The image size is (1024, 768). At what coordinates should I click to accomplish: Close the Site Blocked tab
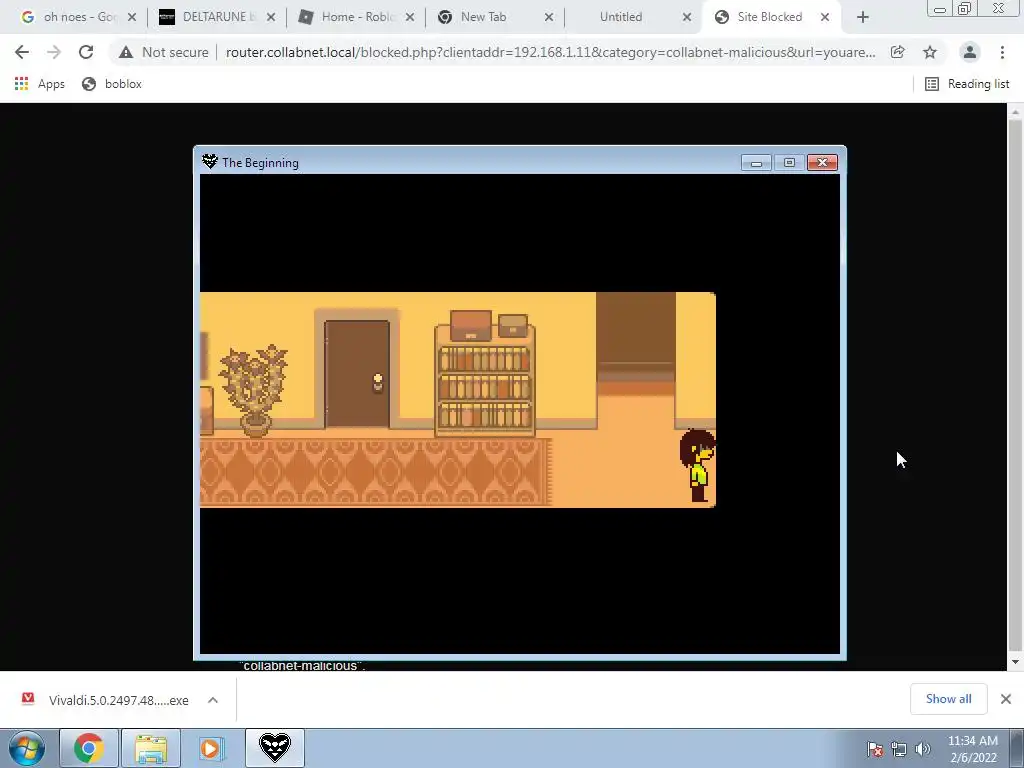point(825,17)
